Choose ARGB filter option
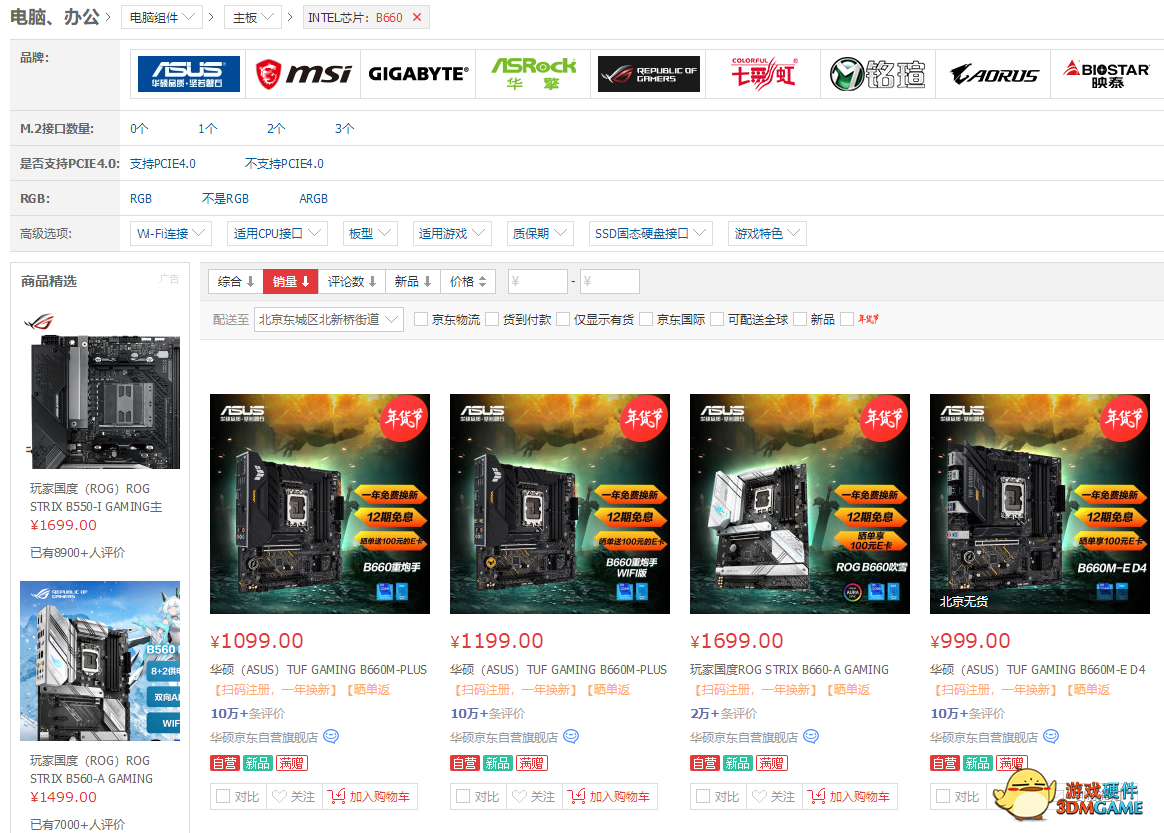The image size is (1164, 833). click(313, 198)
